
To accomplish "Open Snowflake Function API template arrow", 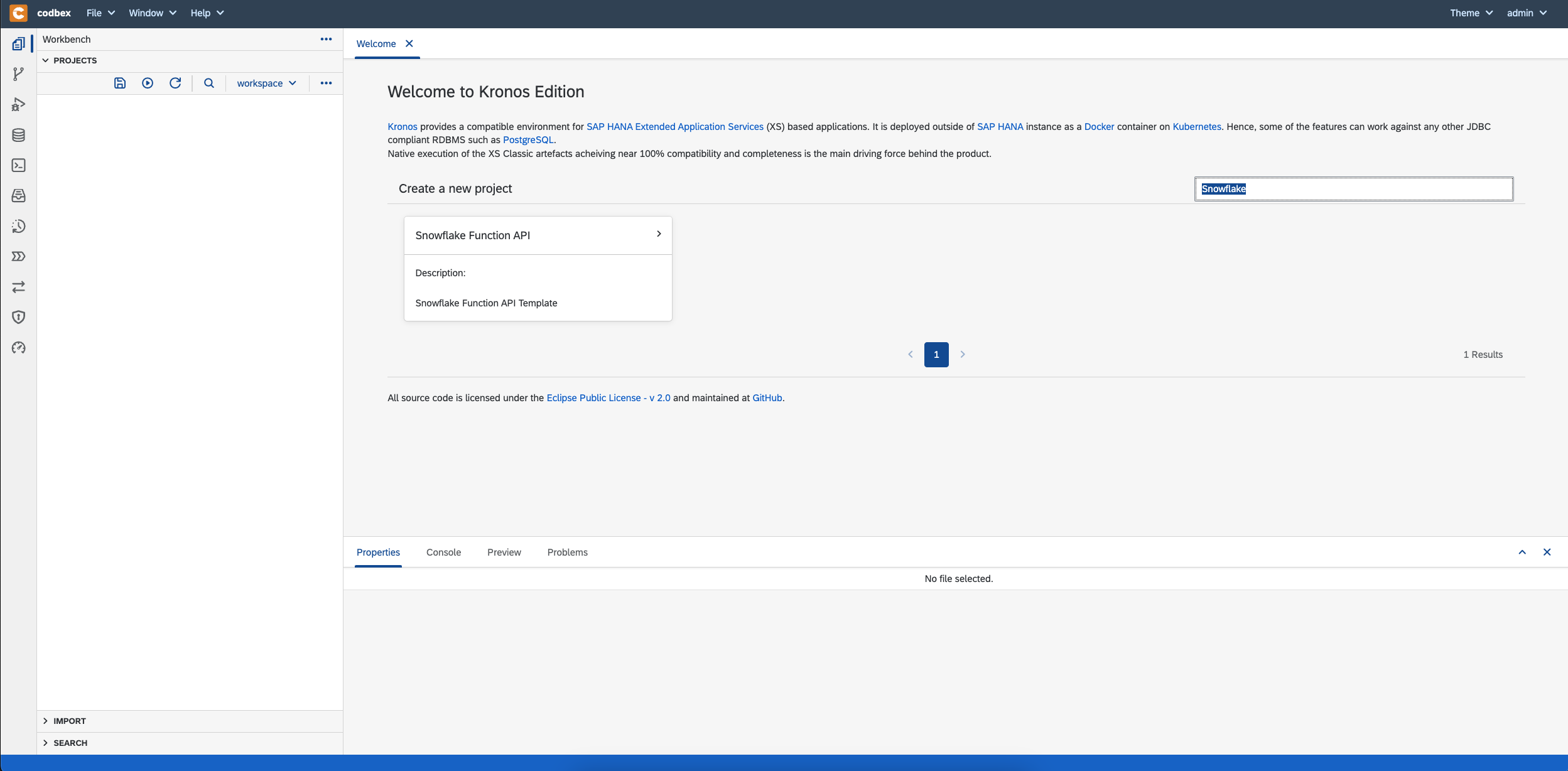I will click(659, 234).
